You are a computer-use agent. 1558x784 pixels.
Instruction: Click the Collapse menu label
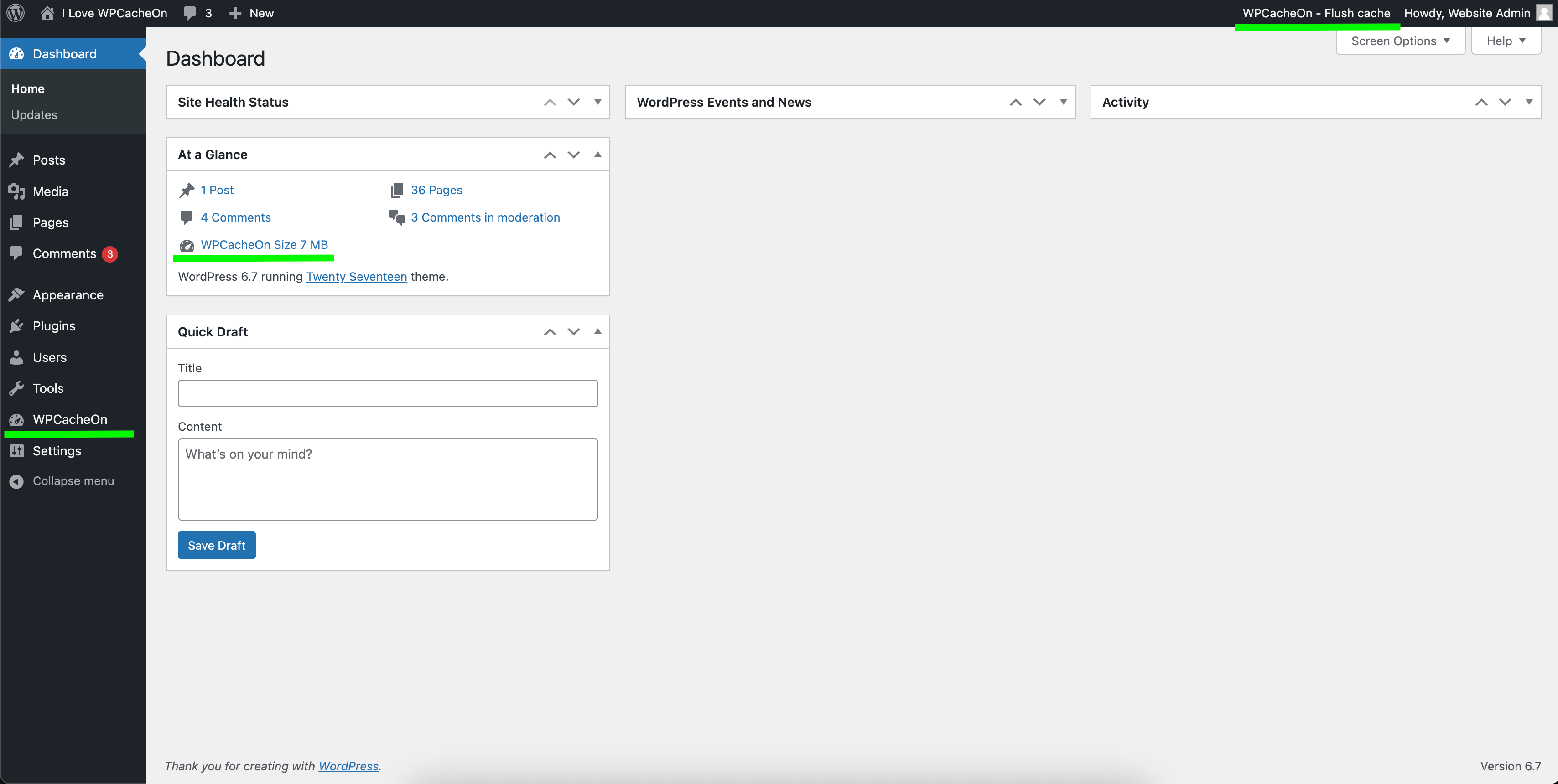tap(73, 481)
